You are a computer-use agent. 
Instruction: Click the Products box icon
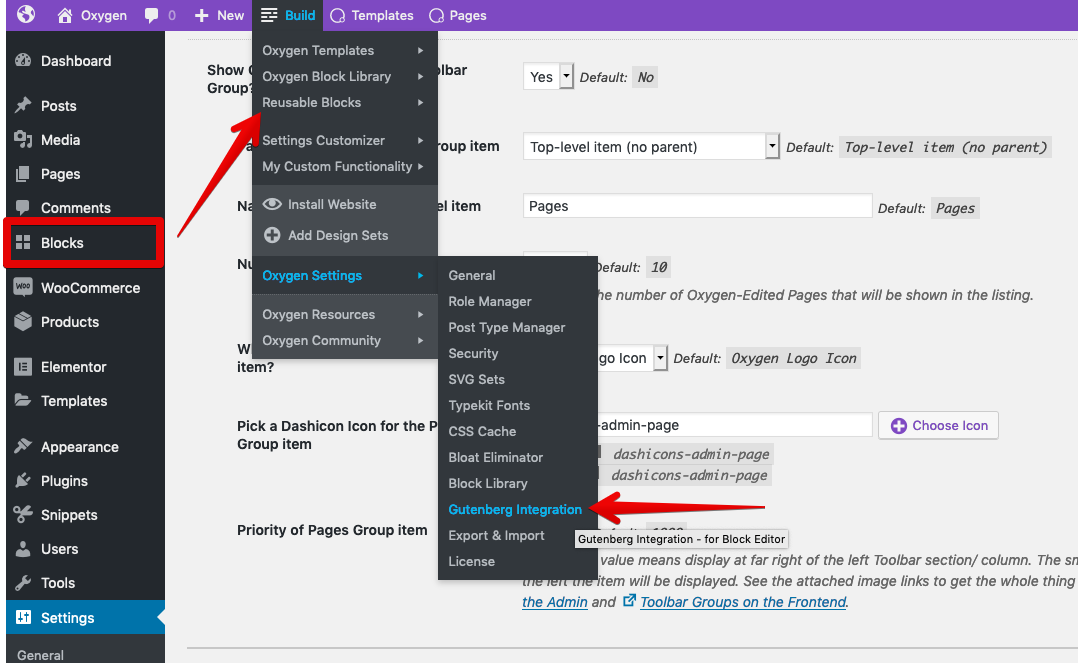tap(23, 321)
